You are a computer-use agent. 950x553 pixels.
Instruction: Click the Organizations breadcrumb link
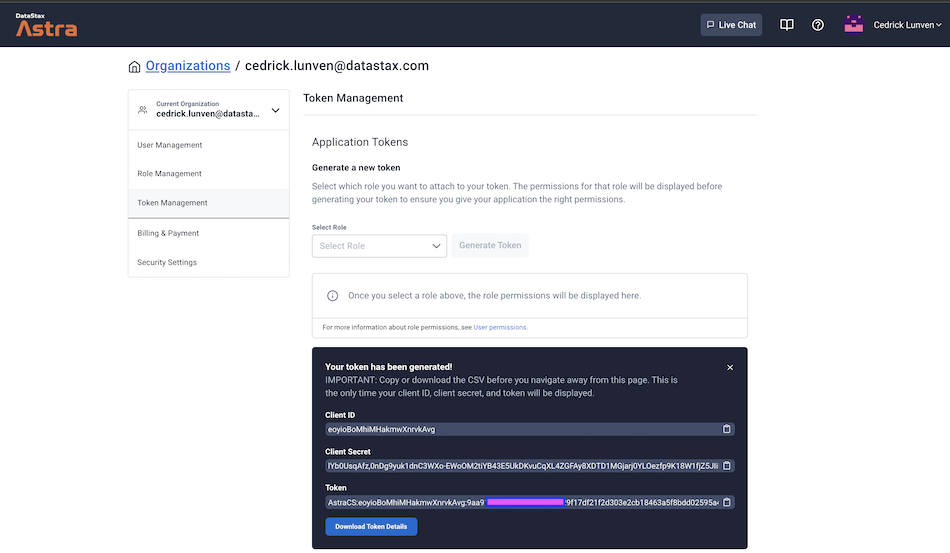click(x=188, y=66)
